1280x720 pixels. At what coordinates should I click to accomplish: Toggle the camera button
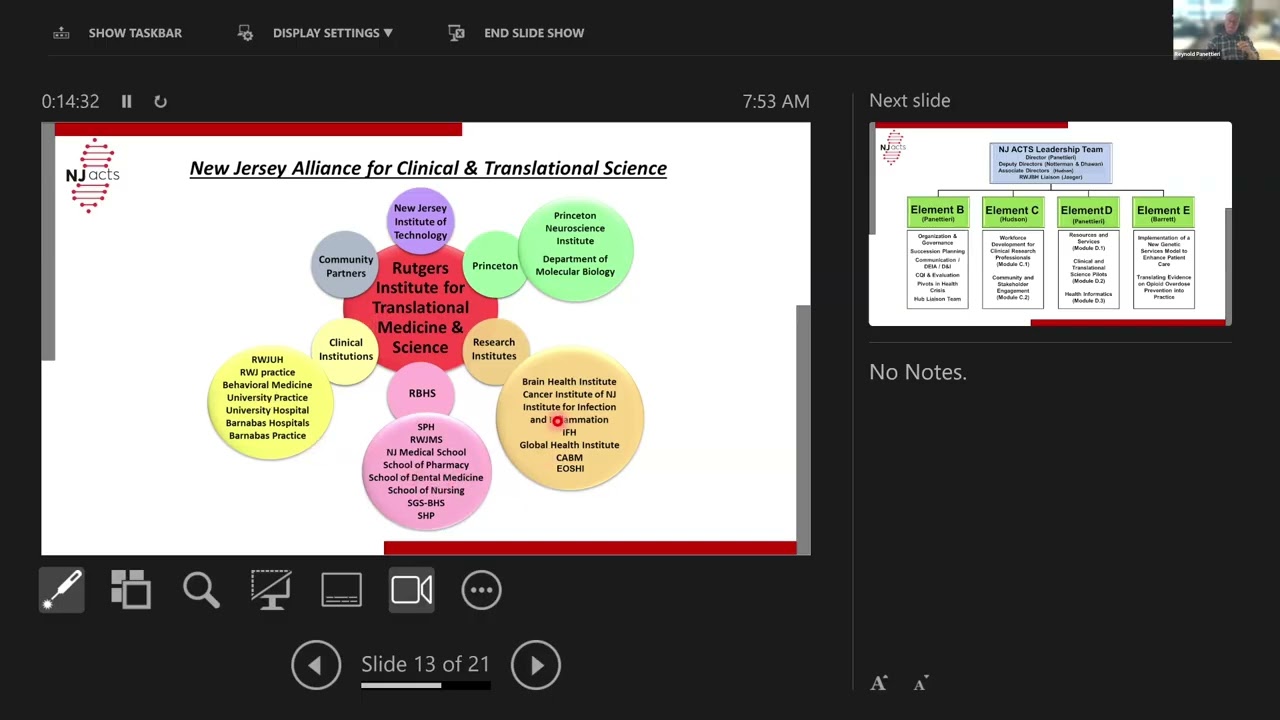(411, 590)
